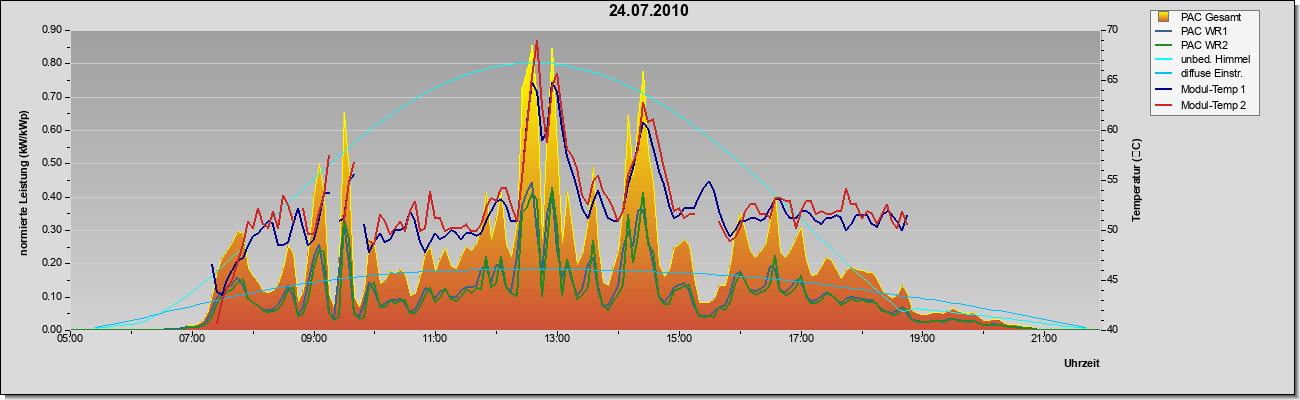Click the chart title 24.07.2010
1300x400 pixels.
648,12
